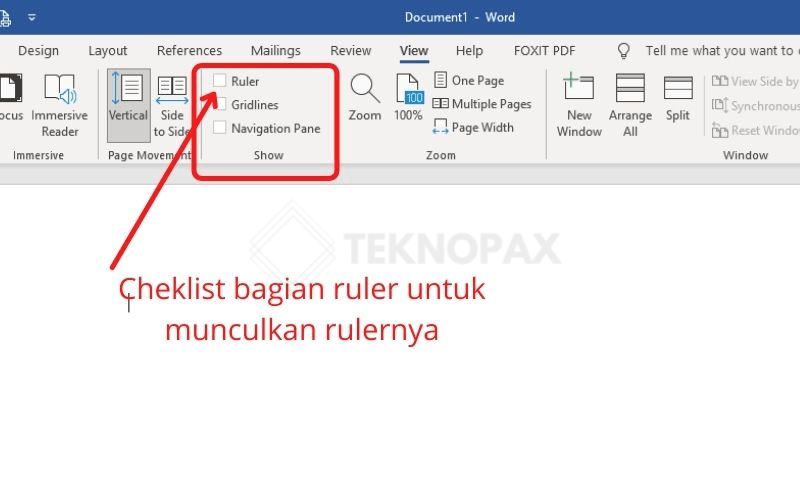The width and height of the screenshot is (800, 500).
Task: Open a New Window
Action: pos(579,105)
